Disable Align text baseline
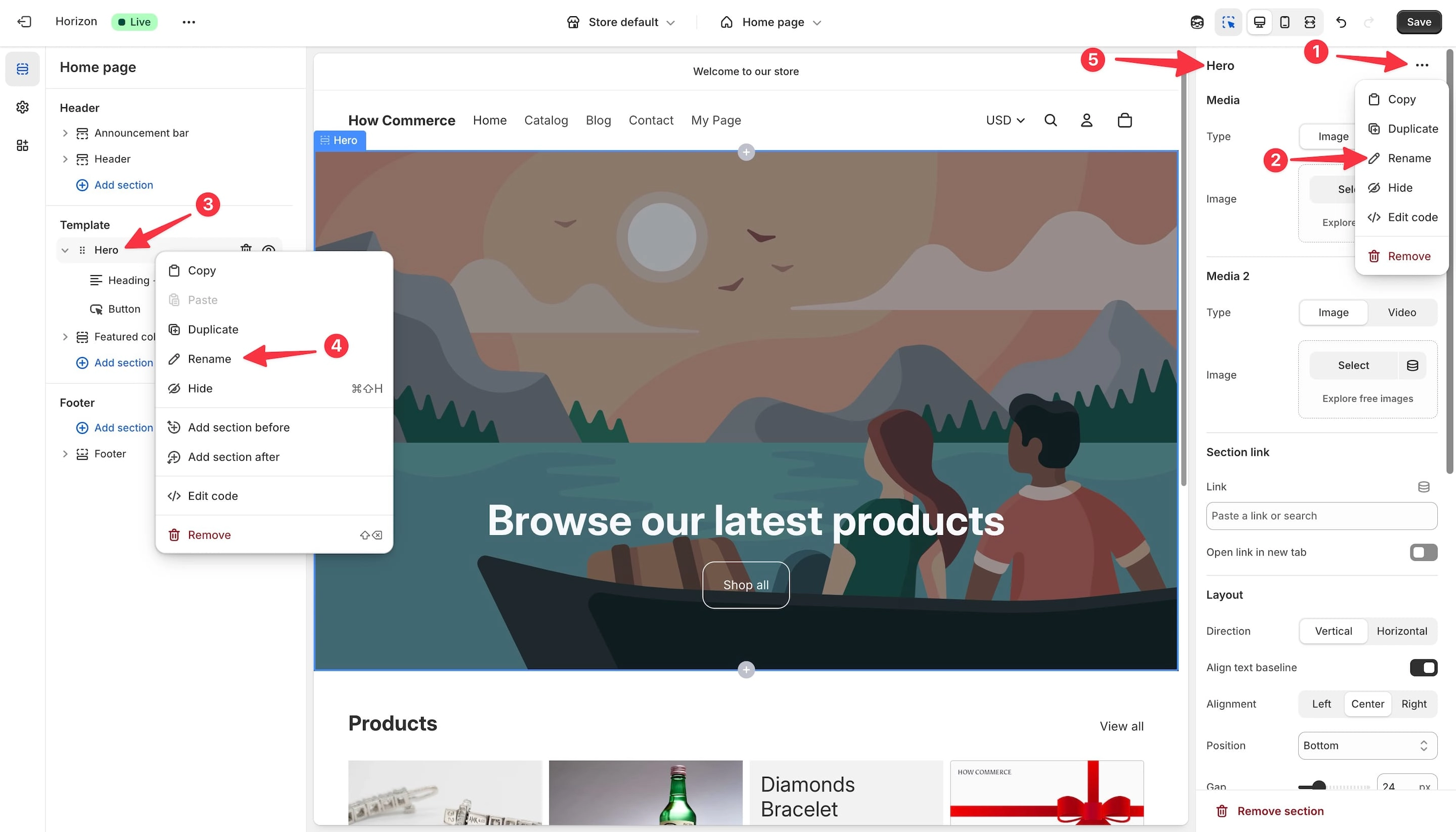Image resolution: width=1456 pixels, height=832 pixels. click(1423, 668)
